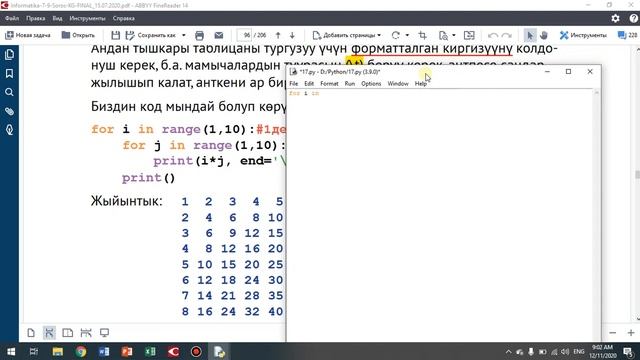Click the Print icon in toolbar
The image size is (640, 360).
point(199,36)
